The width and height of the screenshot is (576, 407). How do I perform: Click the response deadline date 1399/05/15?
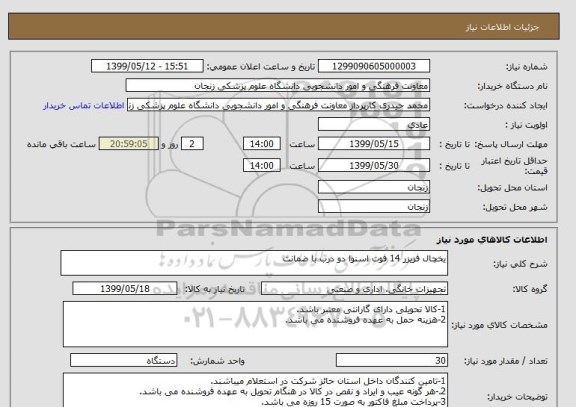[374, 144]
